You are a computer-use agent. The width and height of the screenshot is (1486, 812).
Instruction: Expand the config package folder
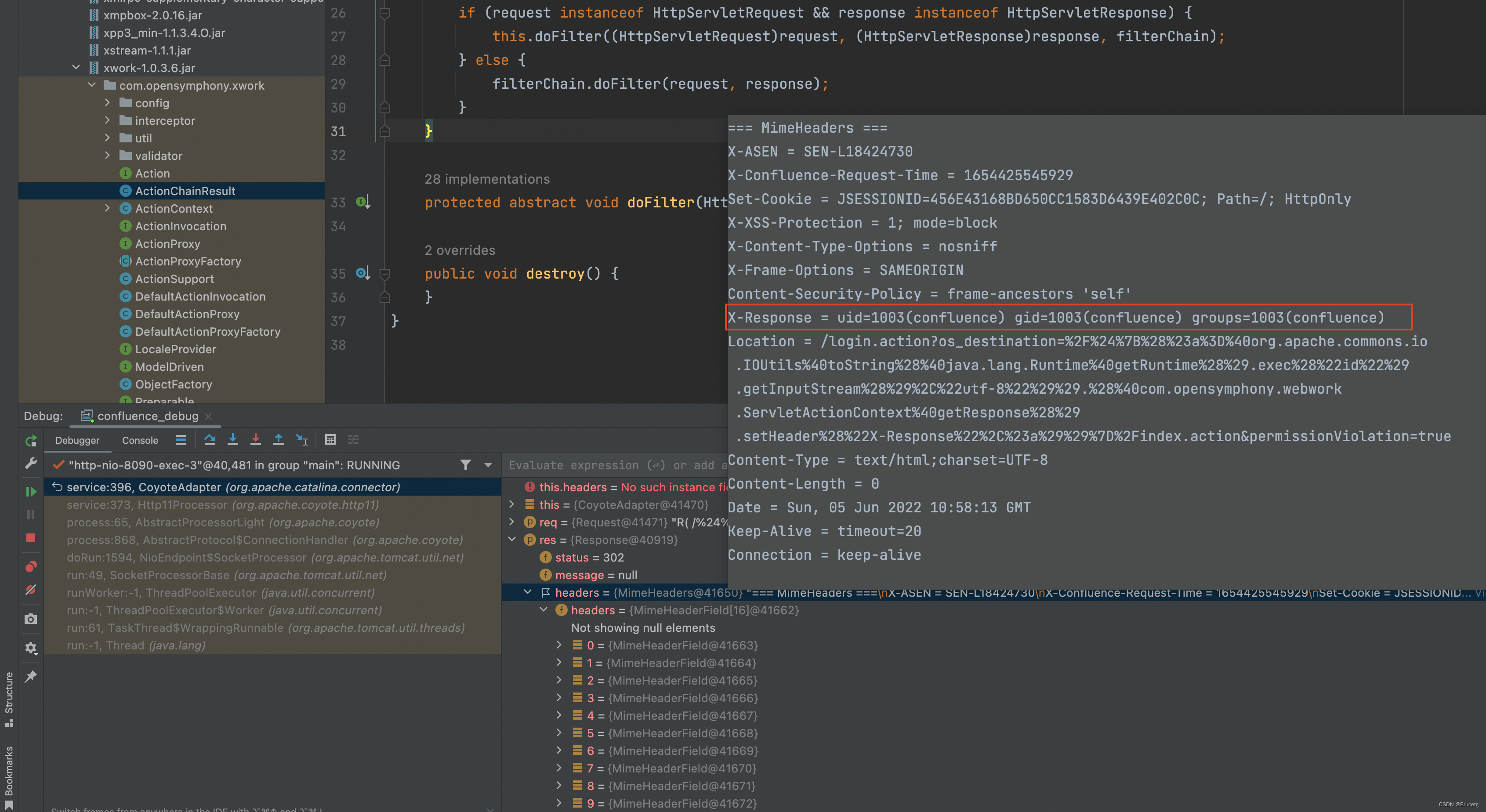pos(107,103)
